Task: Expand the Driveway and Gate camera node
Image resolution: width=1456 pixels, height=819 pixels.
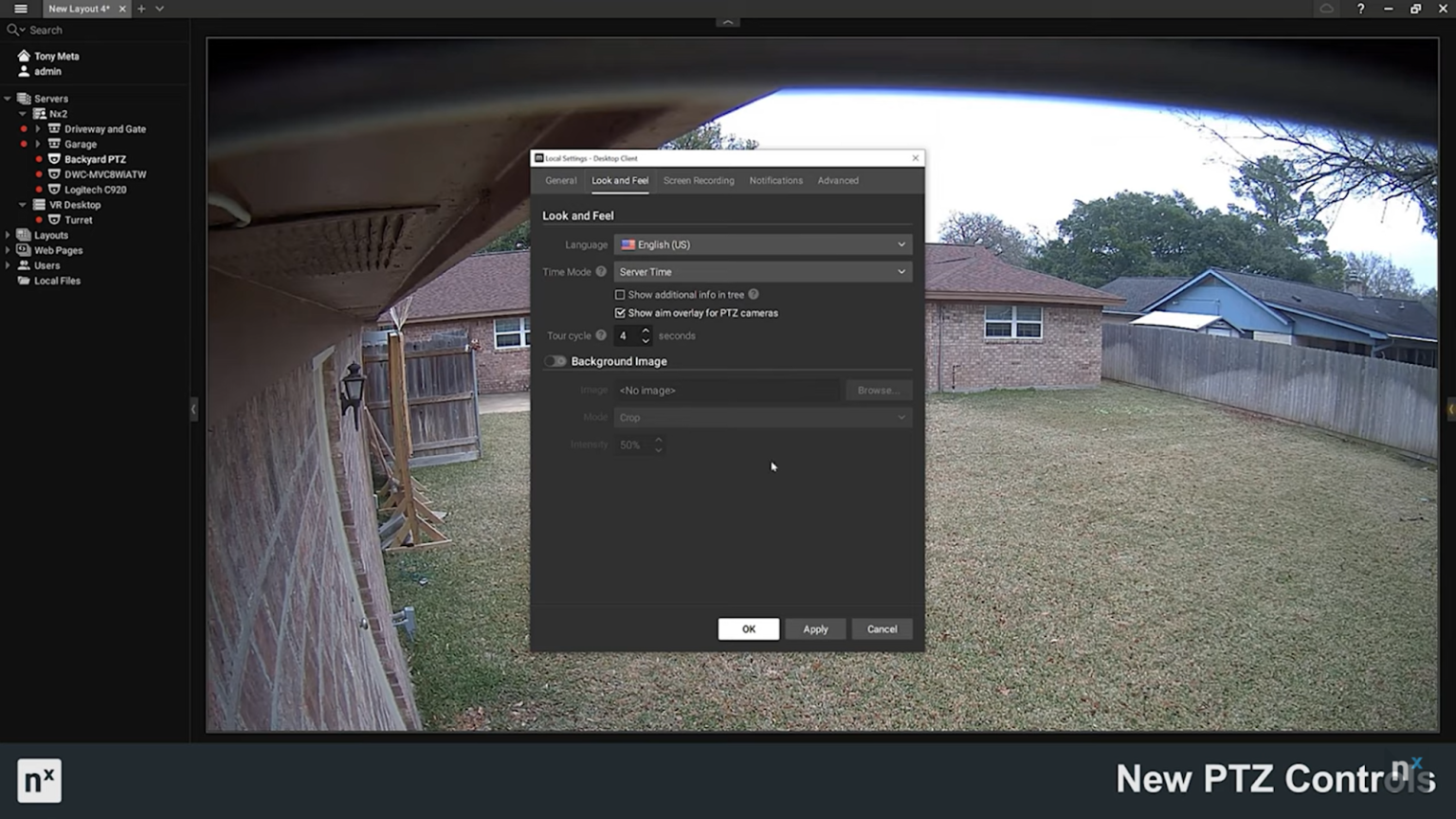Action: pyautogui.click(x=40, y=129)
